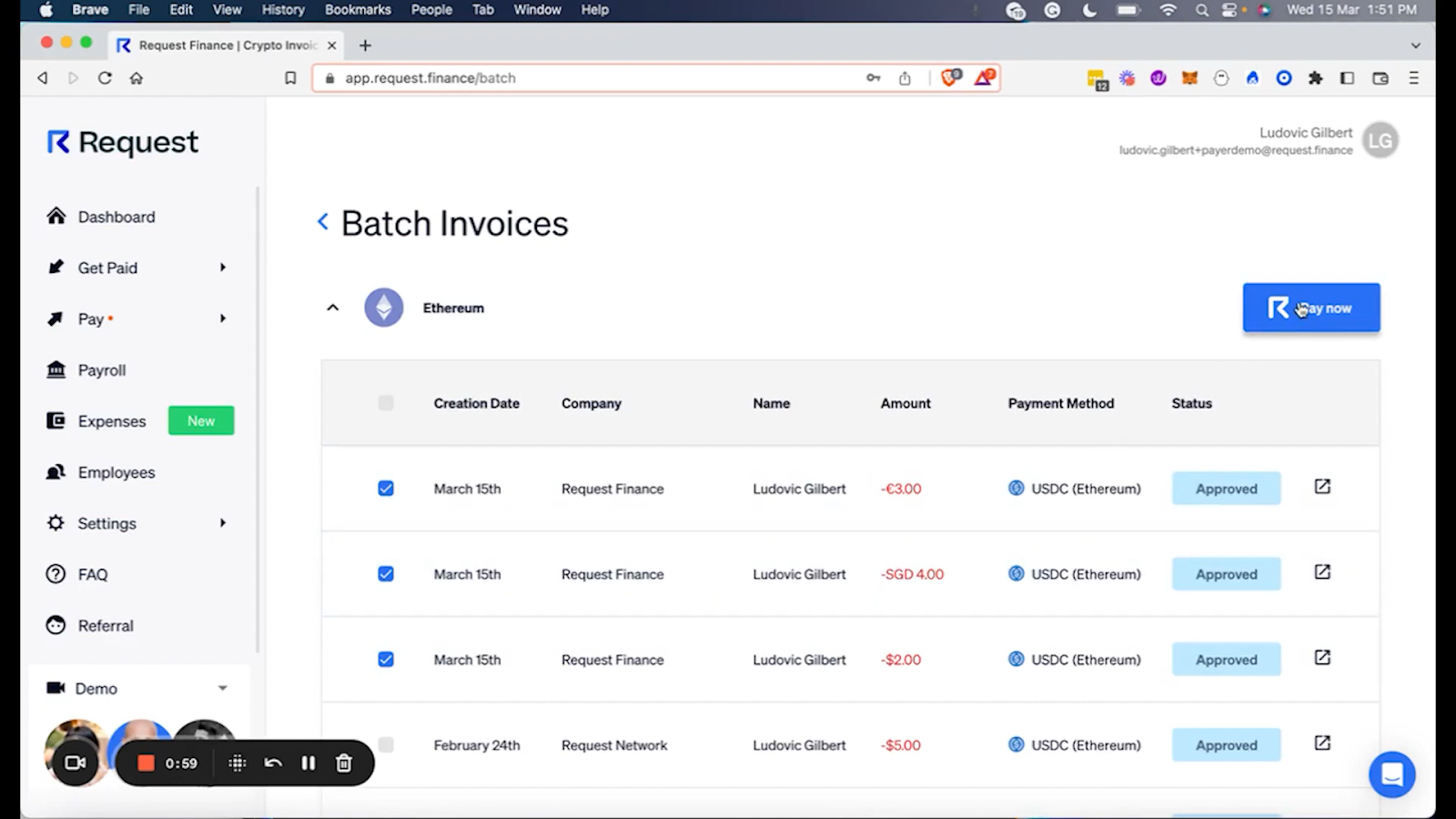Open the -$2.00 invoice external link
The width and height of the screenshot is (1456, 819).
1322,658
